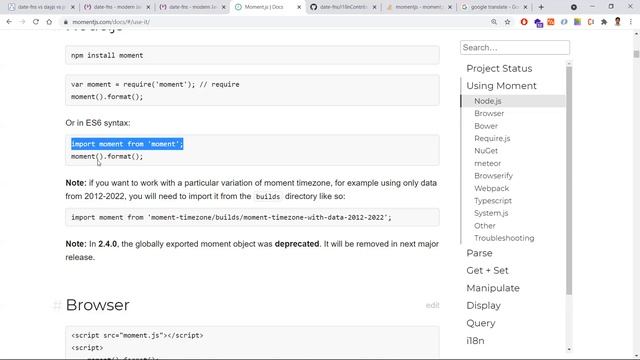
Task: Select Browser in the sidebar list
Action: coord(489,113)
